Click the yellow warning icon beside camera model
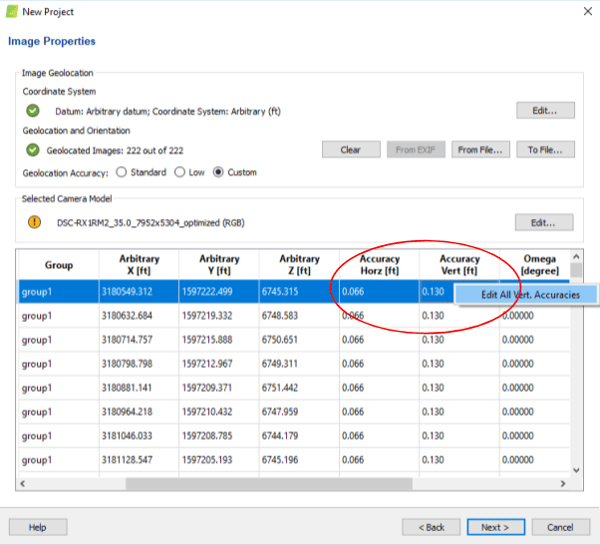The height and width of the screenshot is (545, 600). click(33, 222)
